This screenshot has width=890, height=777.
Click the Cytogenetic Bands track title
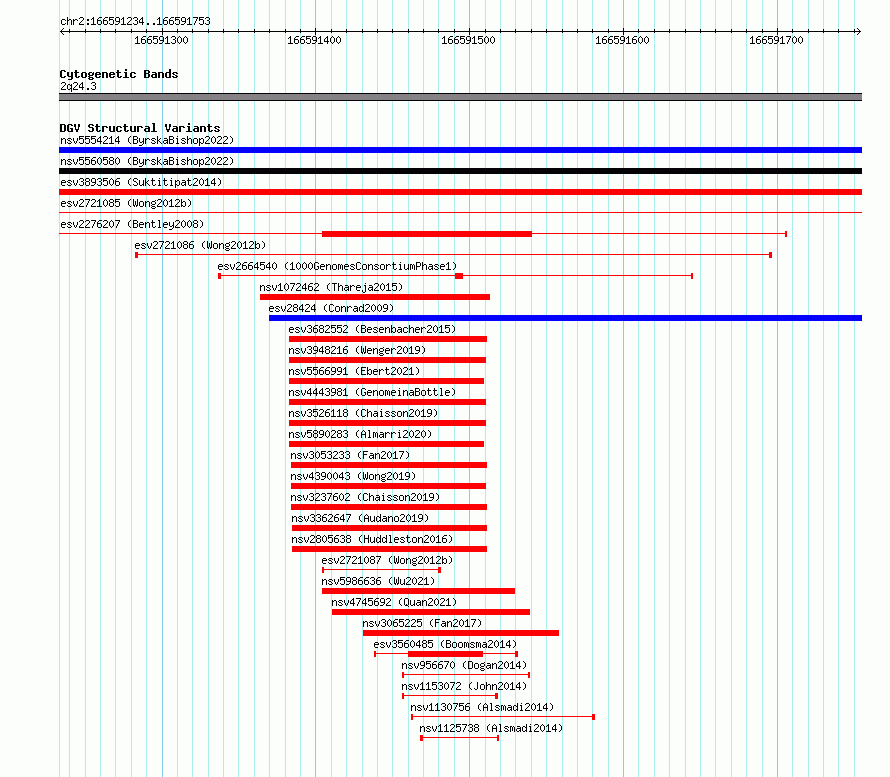pos(119,74)
